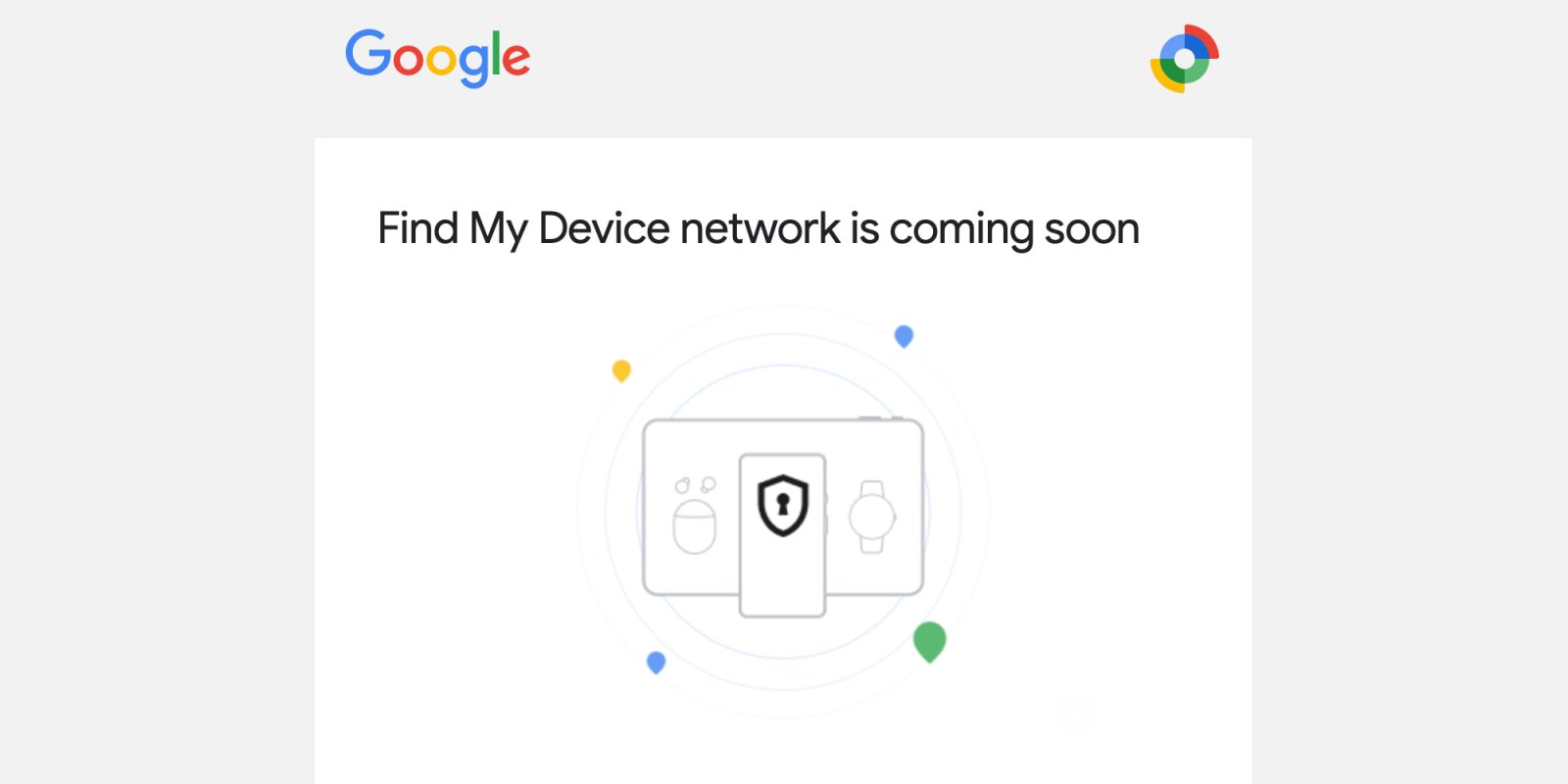The image size is (1568, 784).
Task: Click the word Find in the heading
Action: click(418, 228)
